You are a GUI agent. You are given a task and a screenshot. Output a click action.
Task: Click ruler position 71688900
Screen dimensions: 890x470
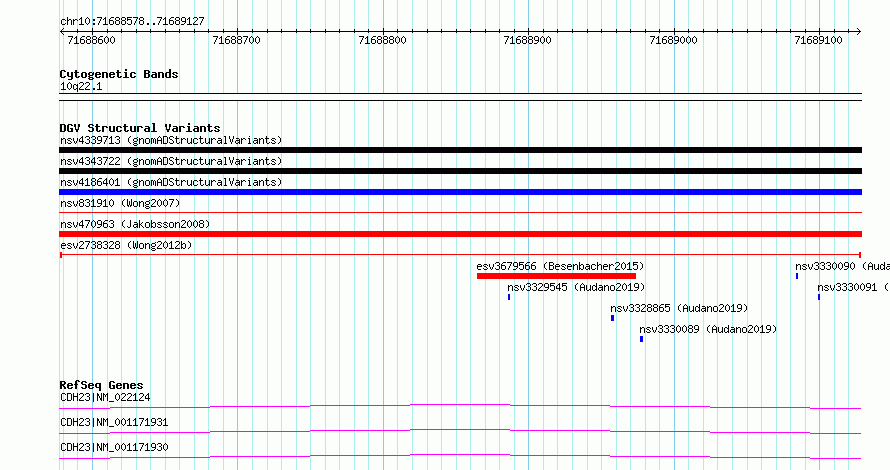click(x=527, y=40)
